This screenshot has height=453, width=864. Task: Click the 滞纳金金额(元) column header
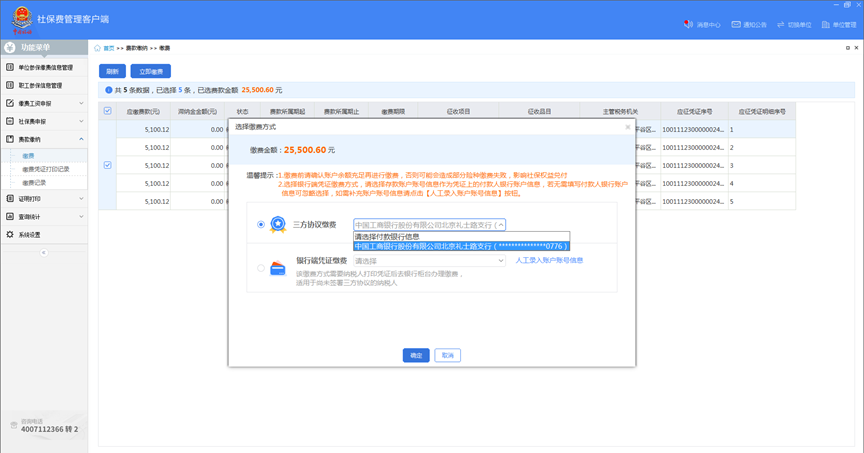click(x=197, y=111)
